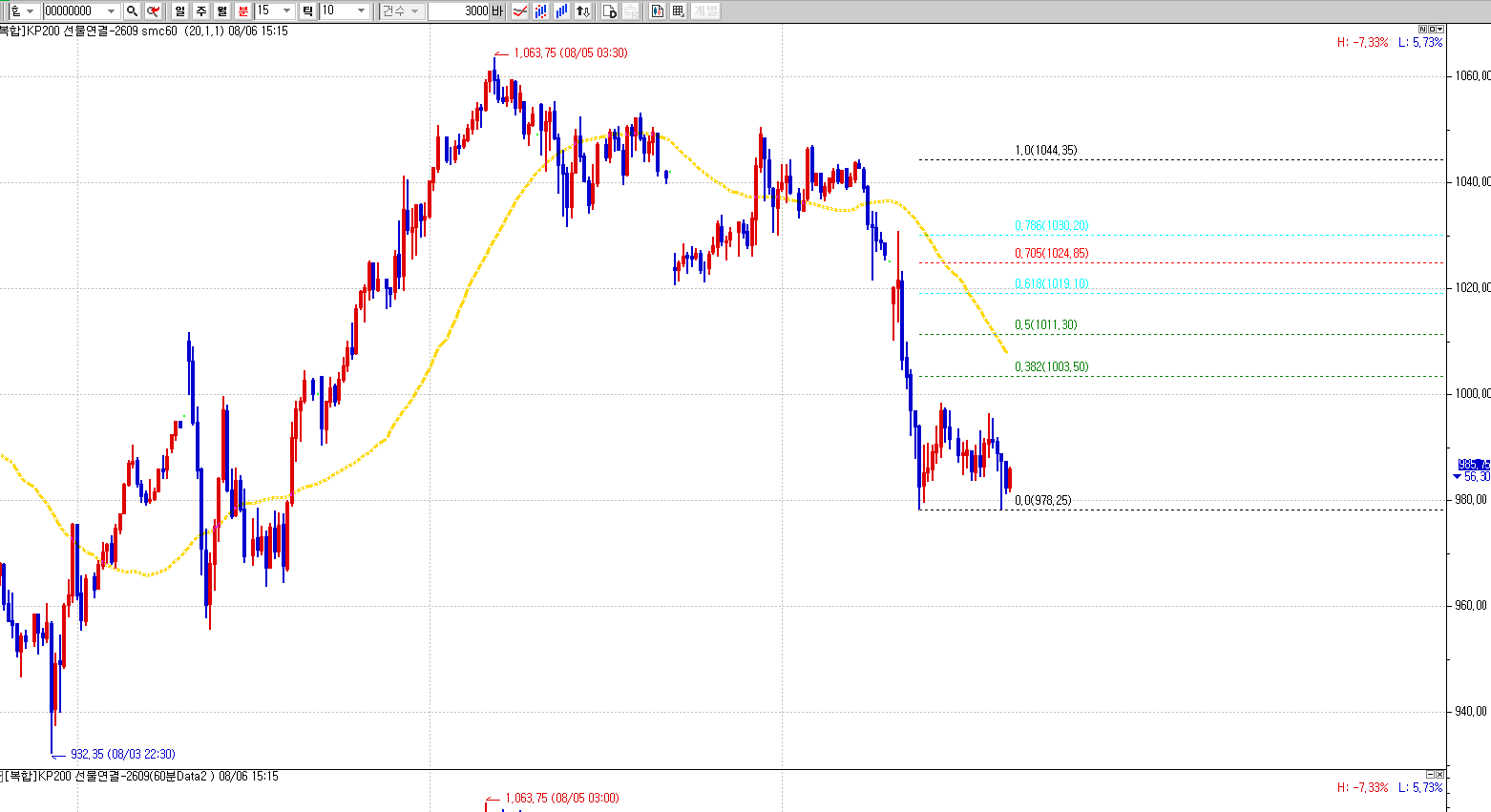1491x812 pixels.
Task: Switch chart to weekly (주) period
Action: coord(200,10)
